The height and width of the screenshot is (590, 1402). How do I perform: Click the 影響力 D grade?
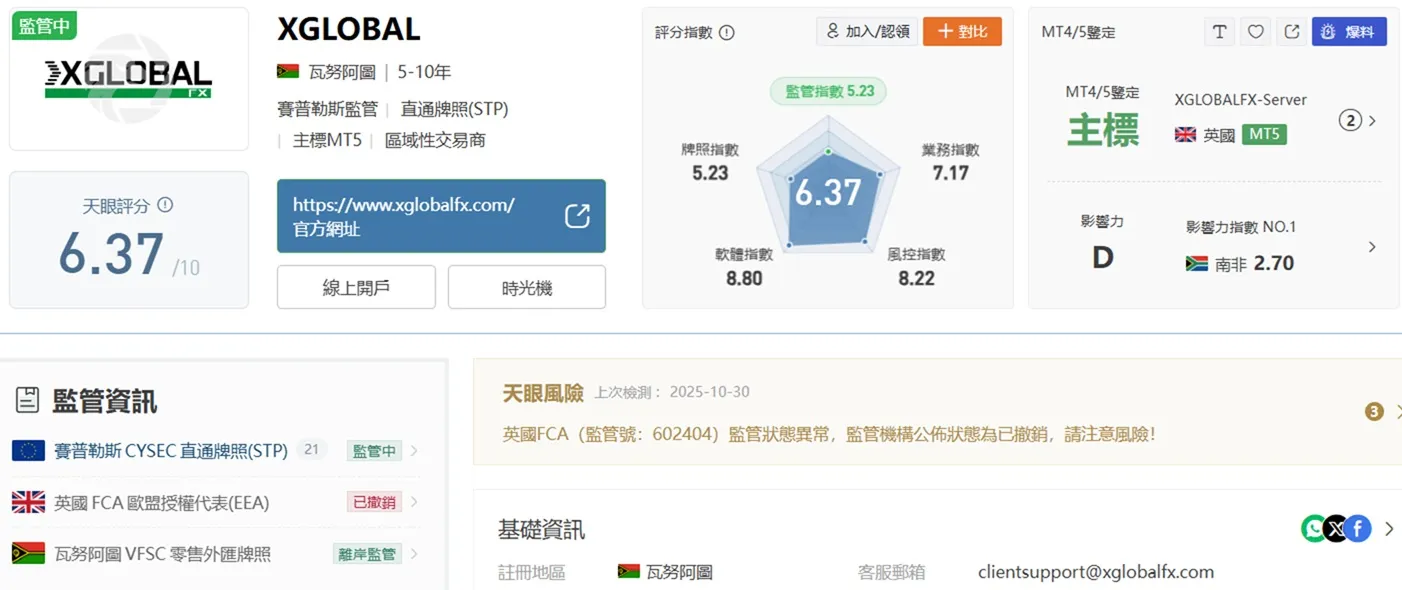(x=1102, y=257)
